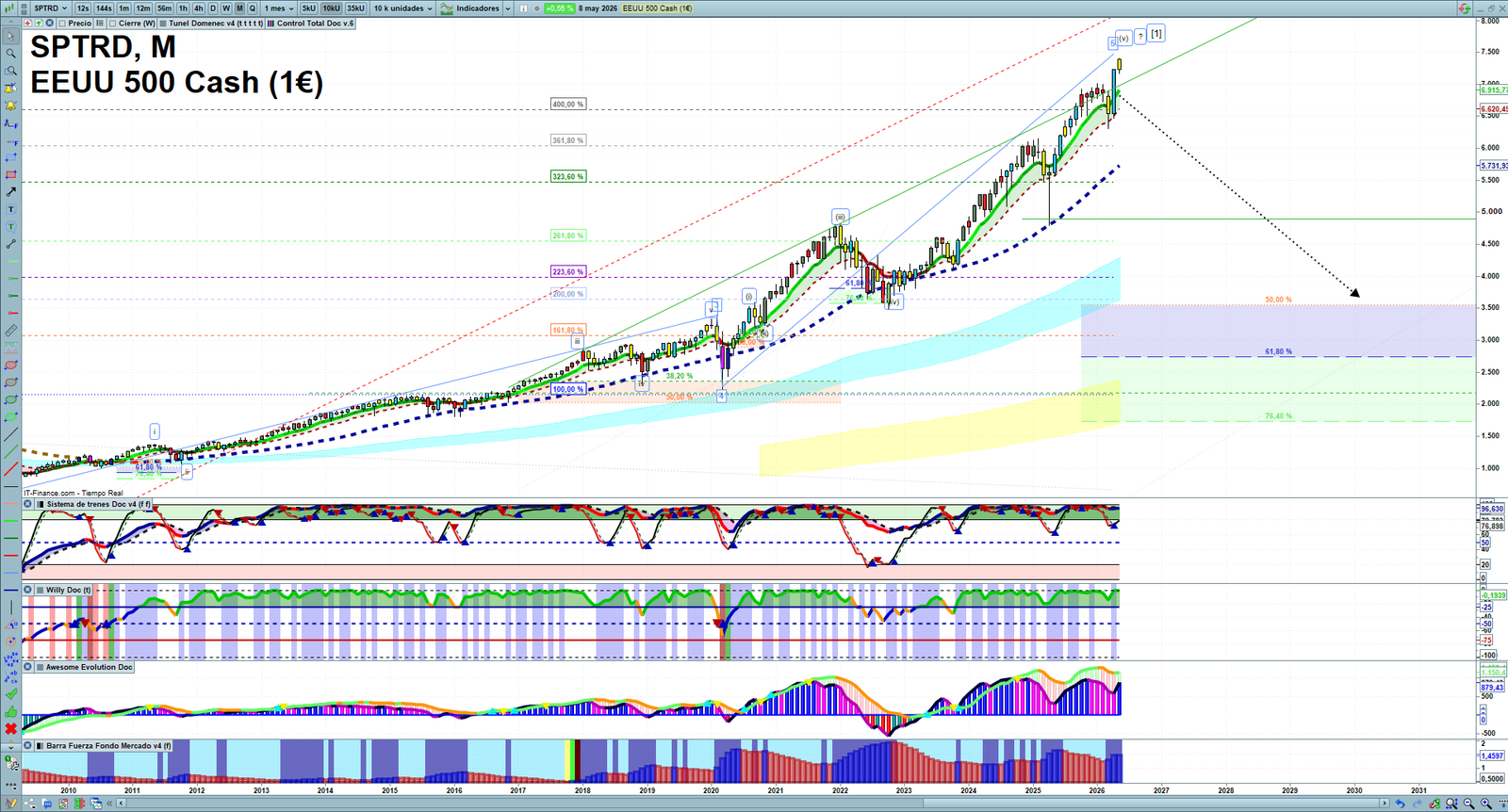Select the 5kU units button
Screen dimensions: 1508x812
pos(308,8)
